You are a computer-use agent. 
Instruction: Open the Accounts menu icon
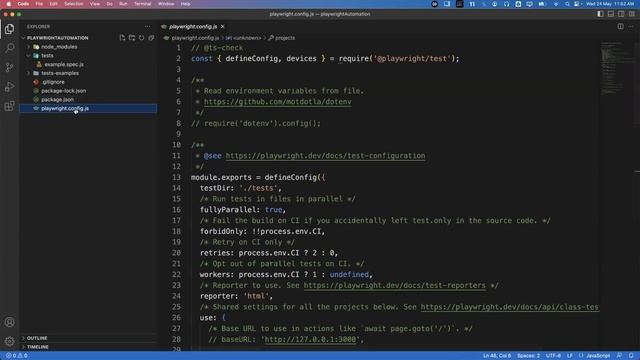coord(9,322)
